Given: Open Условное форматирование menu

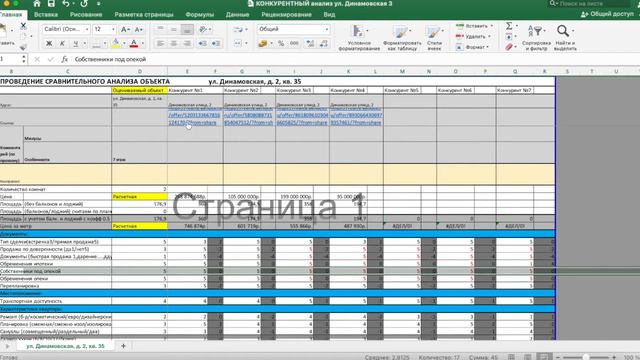Looking at the screenshot, I should [359, 38].
